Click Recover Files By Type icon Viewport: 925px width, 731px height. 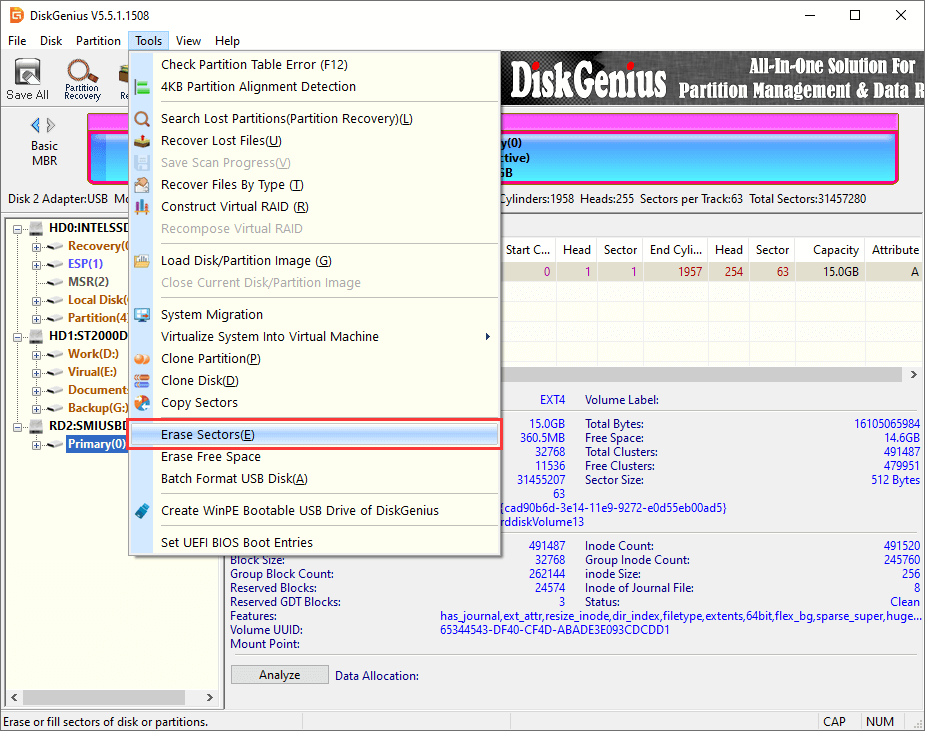click(x=142, y=185)
